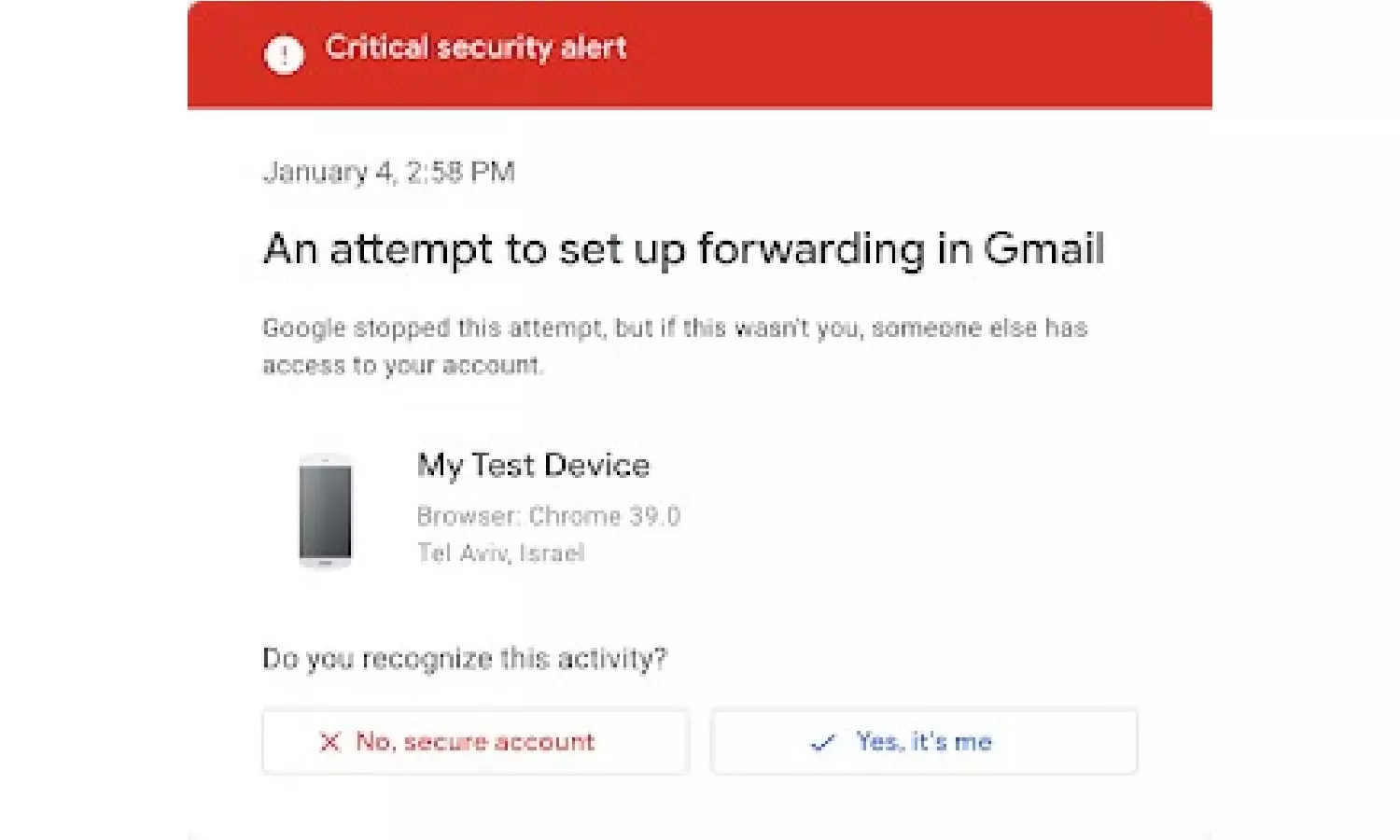Click the exclamation alert icon in banner
This screenshot has height=840, width=1400.
click(284, 54)
